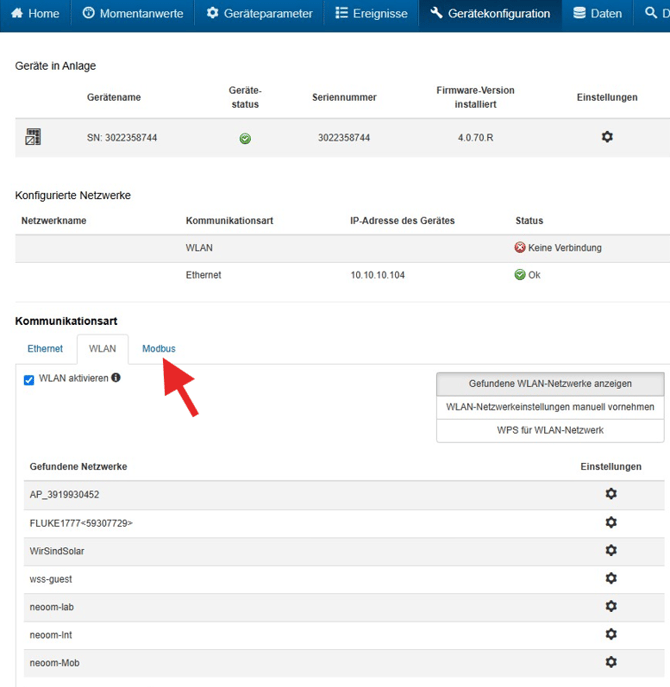Click the WLAN entry in Konfigurierte Netzwerke
The width and height of the screenshot is (670, 687).
click(199, 248)
